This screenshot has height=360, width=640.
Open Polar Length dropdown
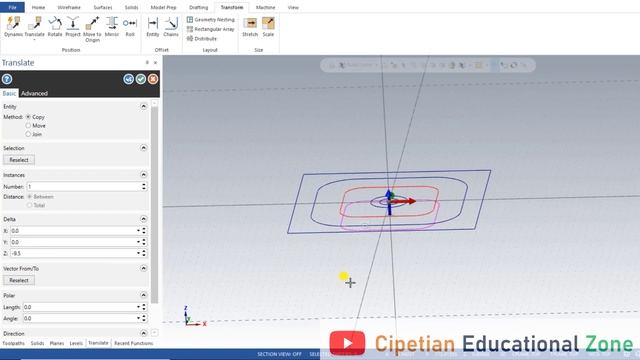138,307
